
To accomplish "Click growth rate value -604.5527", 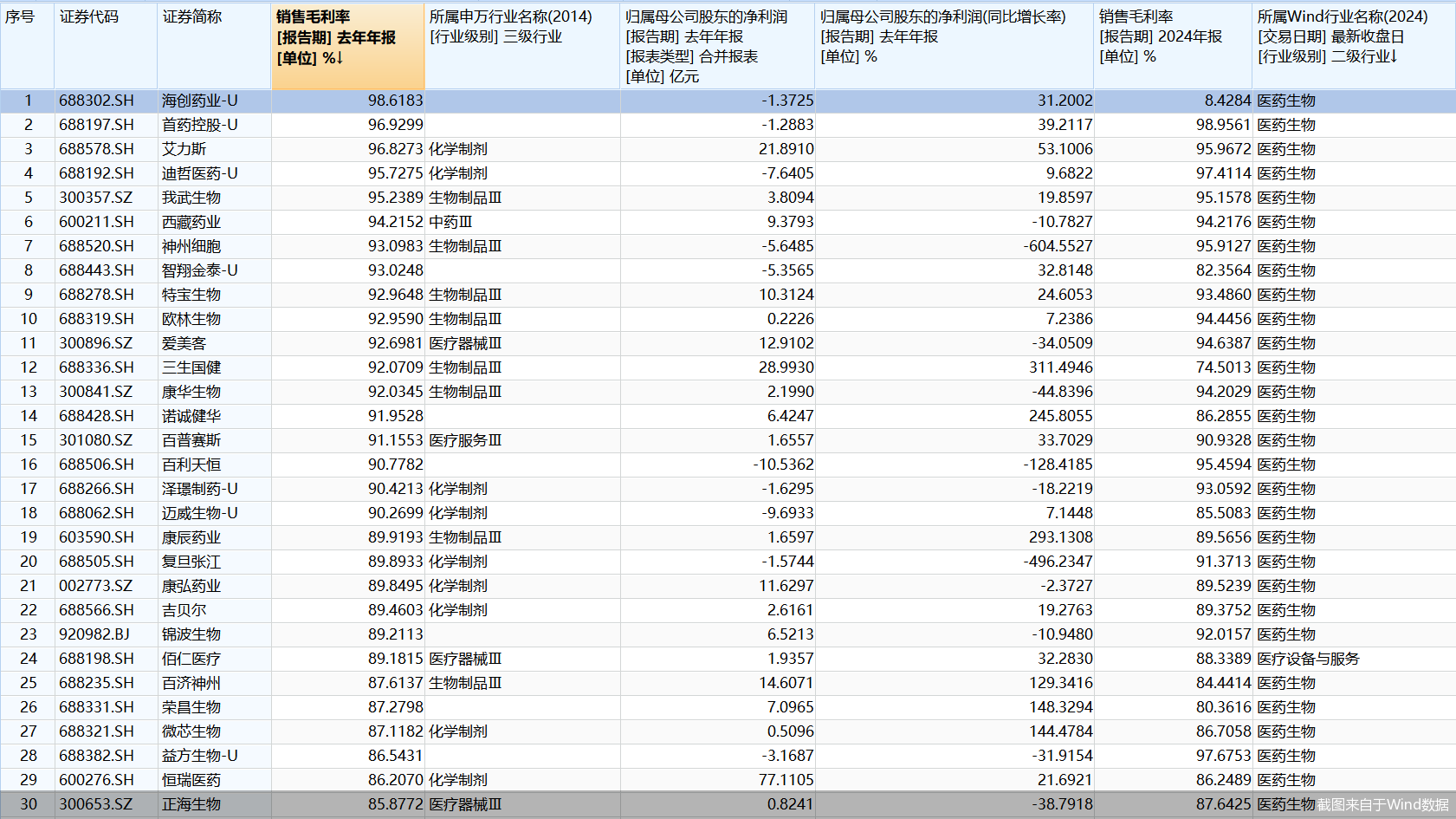I will pos(1058,246).
